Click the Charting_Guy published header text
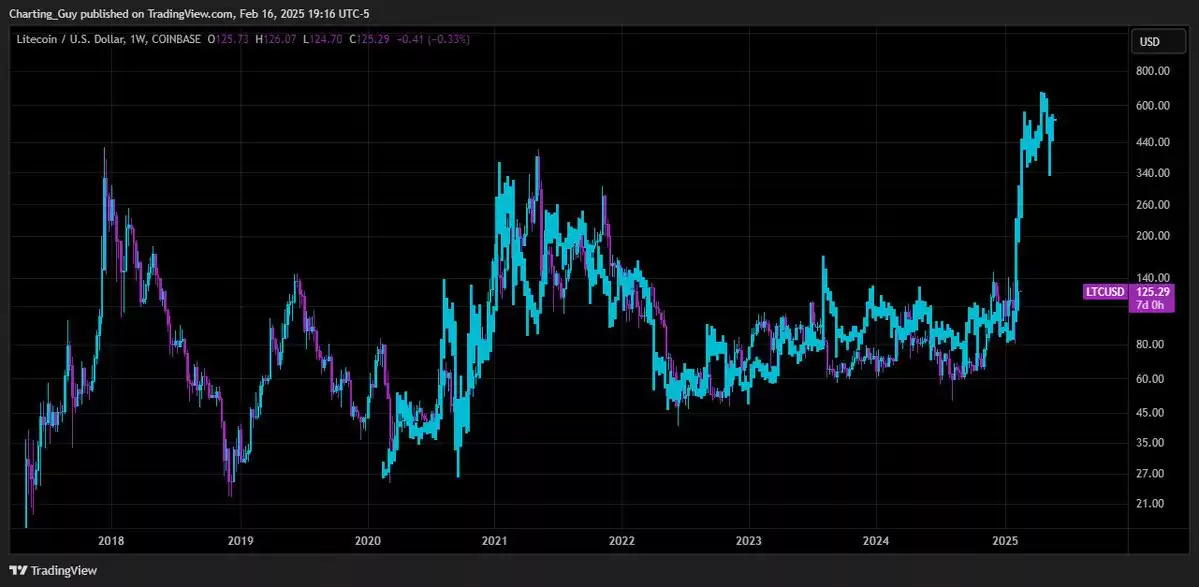The width and height of the screenshot is (1199, 587). pyautogui.click(x=188, y=13)
